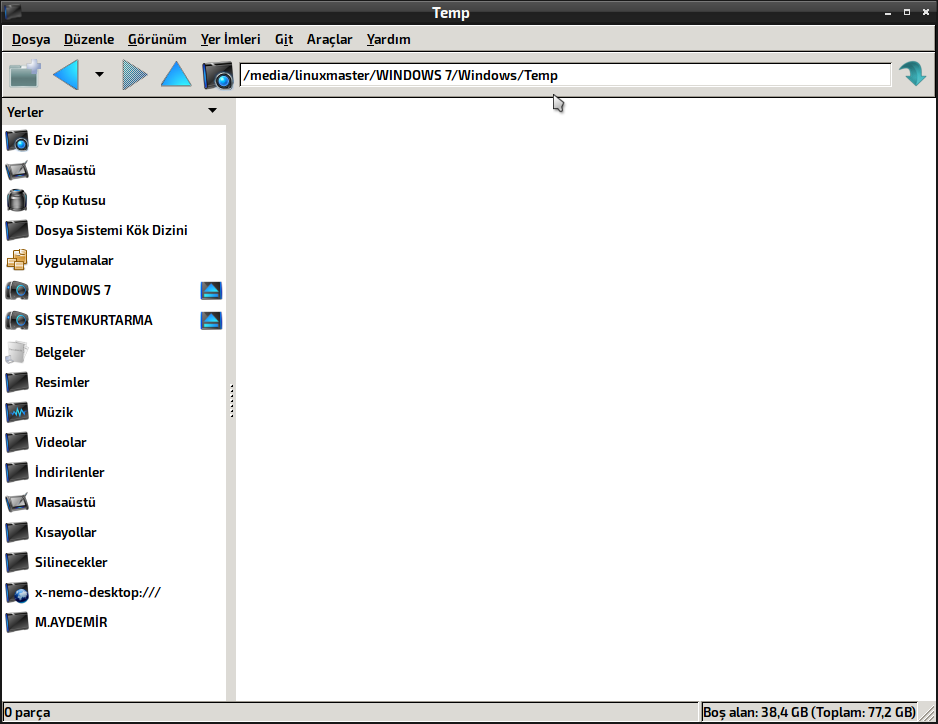Close the Temp window
Screen dimensions: 938x724
[925, 12]
